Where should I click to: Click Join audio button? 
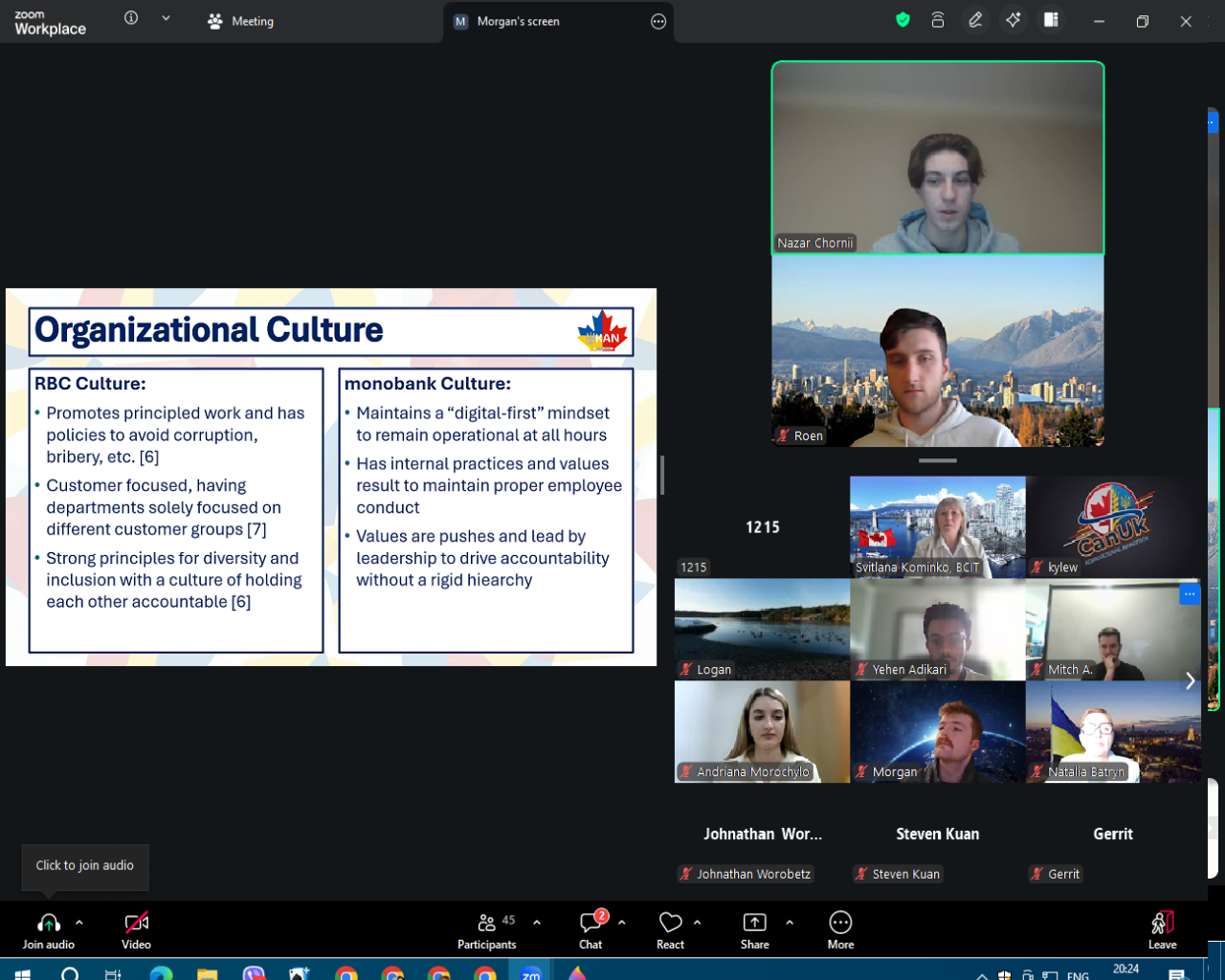click(48, 929)
